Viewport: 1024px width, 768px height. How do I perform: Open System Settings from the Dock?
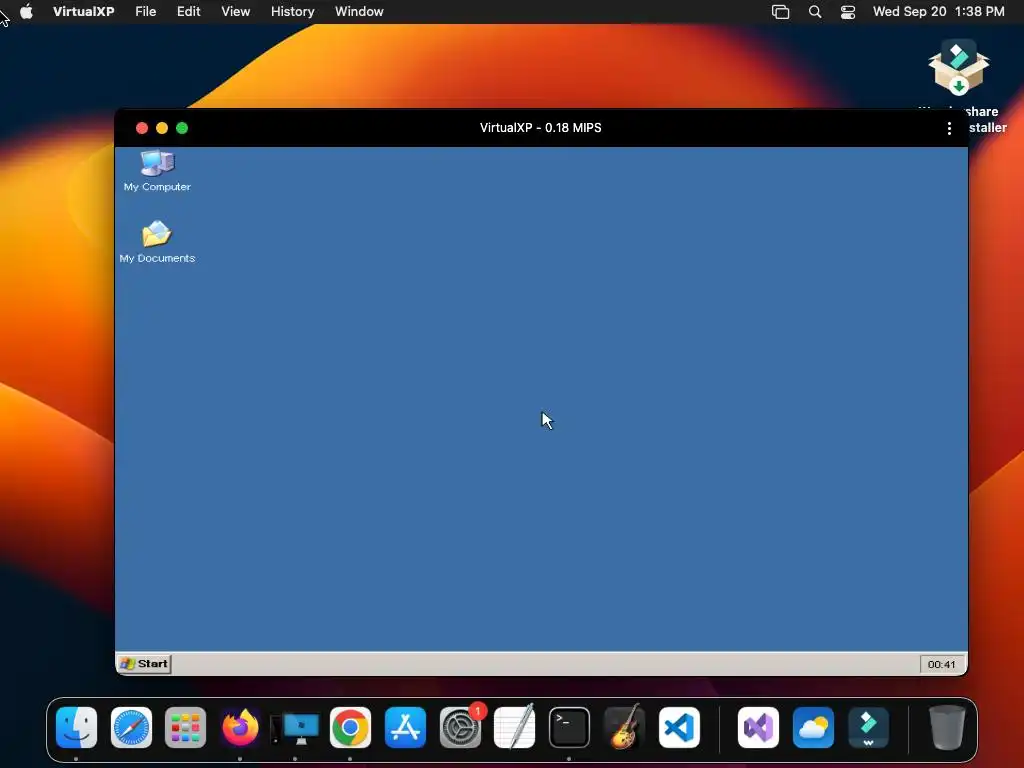460,728
